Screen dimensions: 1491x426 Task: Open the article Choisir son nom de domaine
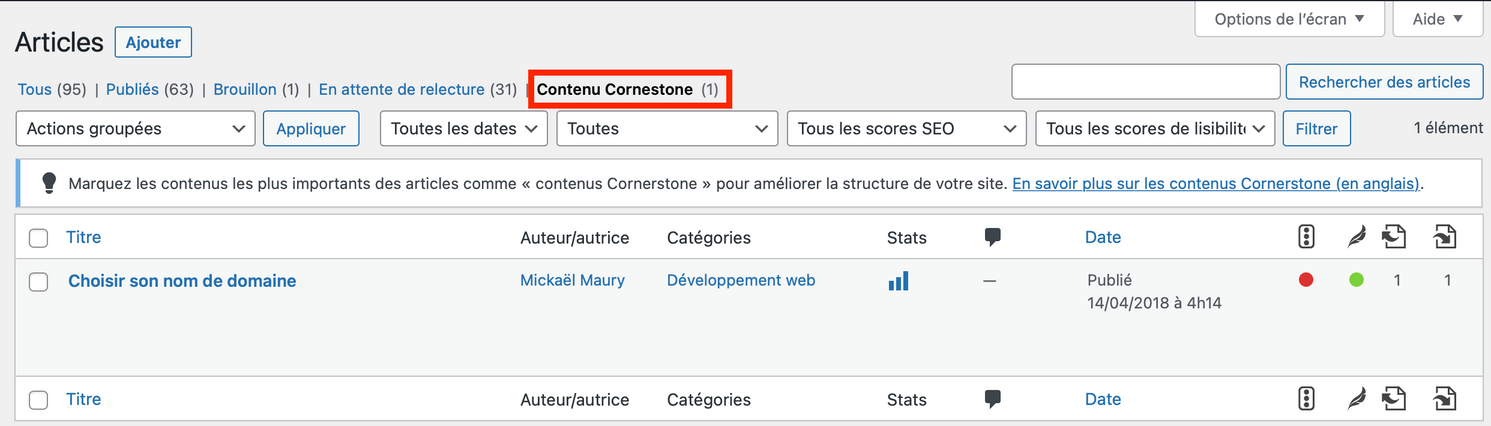[182, 281]
